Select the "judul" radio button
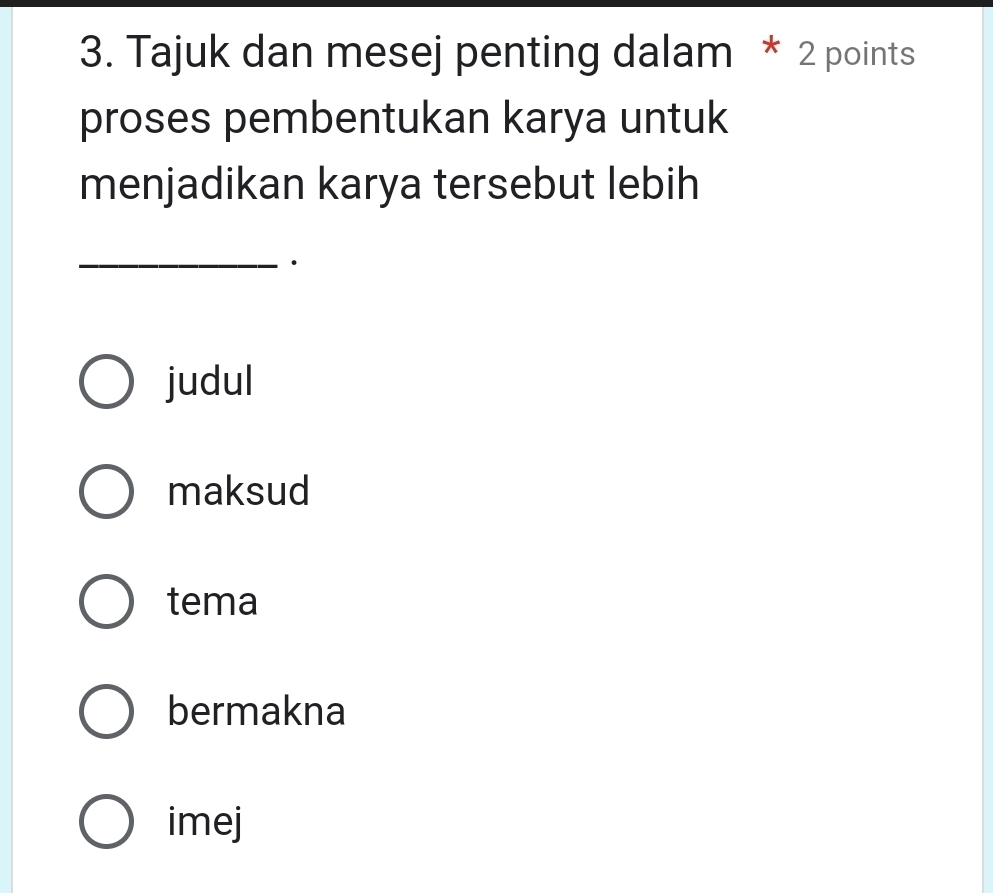 point(105,382)
